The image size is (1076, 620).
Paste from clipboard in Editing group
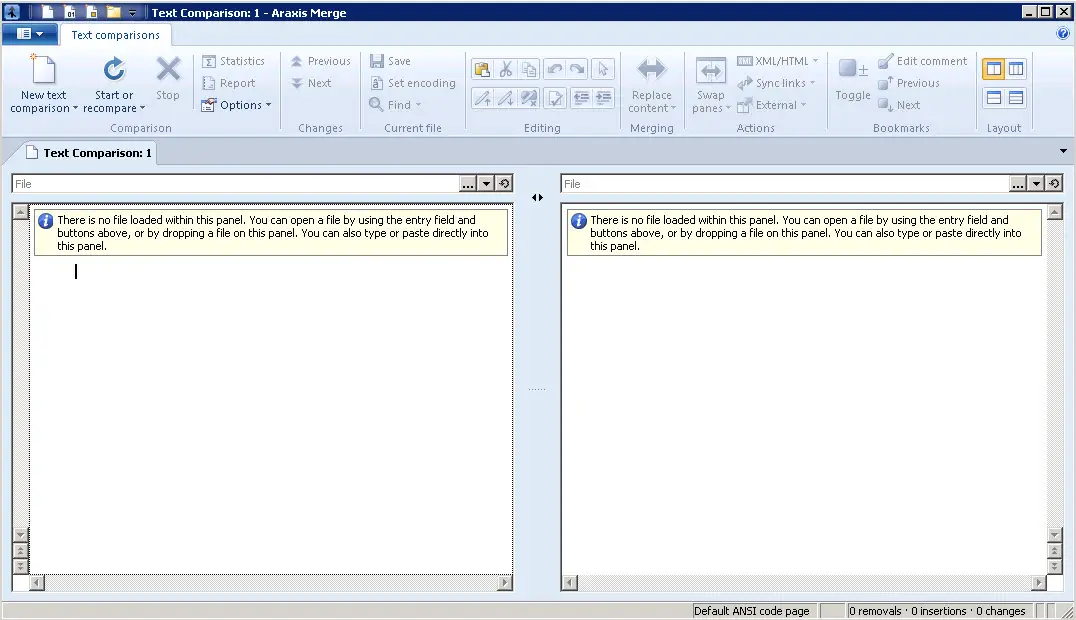(482, 69)
